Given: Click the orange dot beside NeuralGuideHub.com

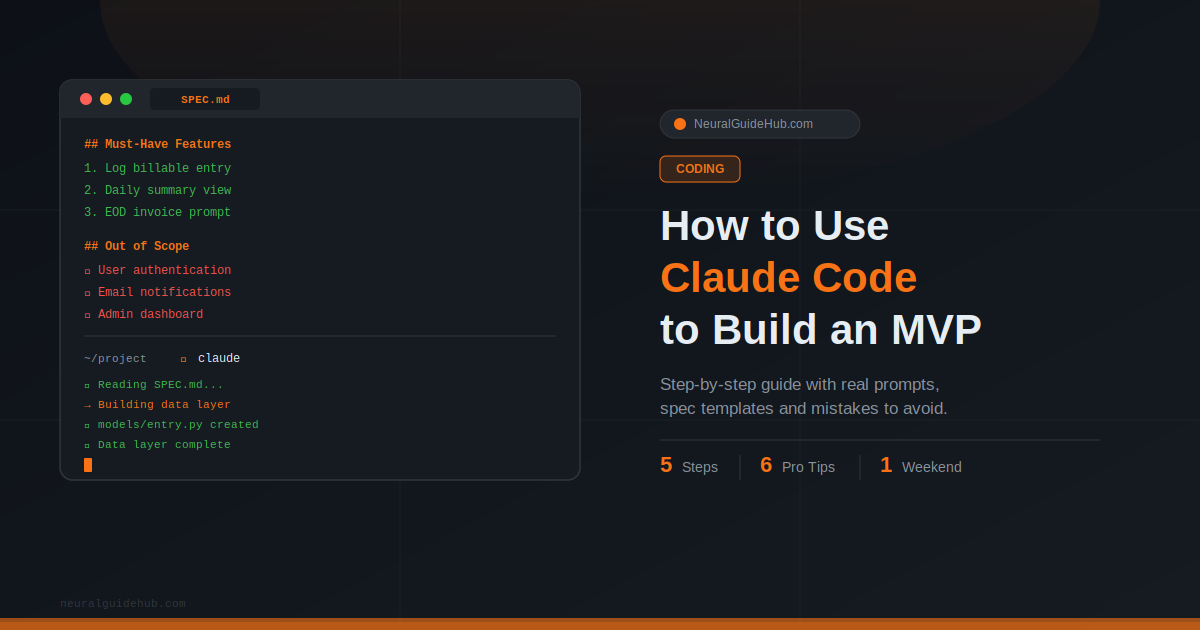Looking at the screenshot, I should [680, 124].
